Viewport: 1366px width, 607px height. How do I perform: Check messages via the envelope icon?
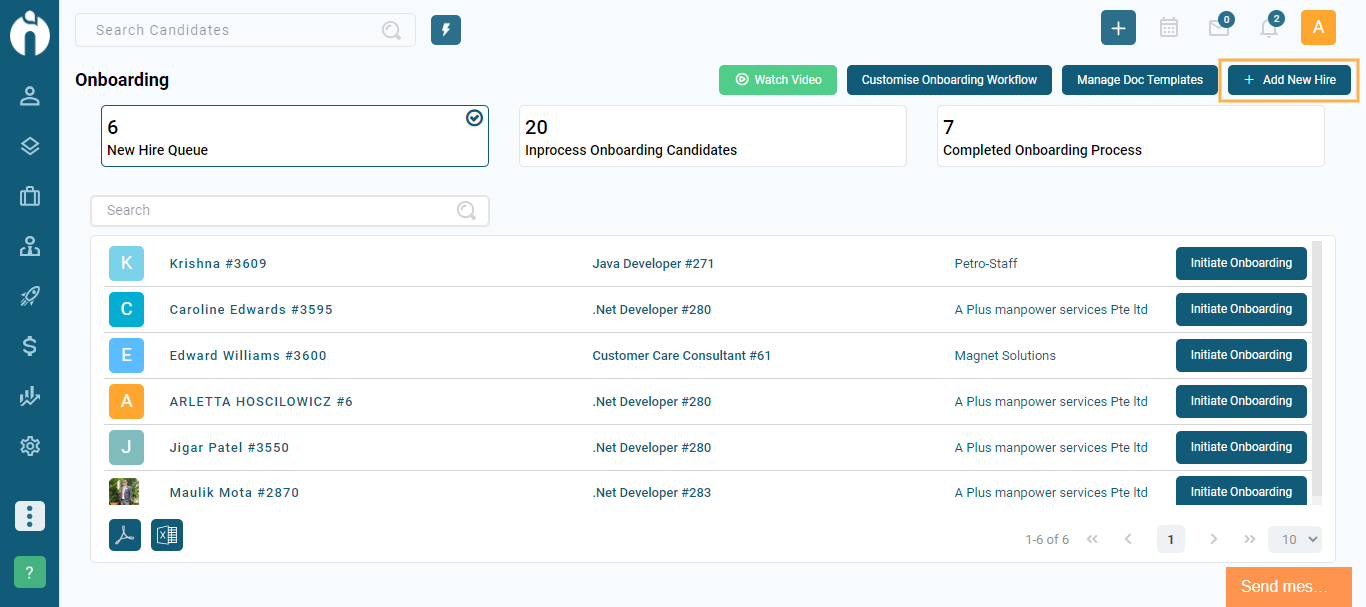1218,27
